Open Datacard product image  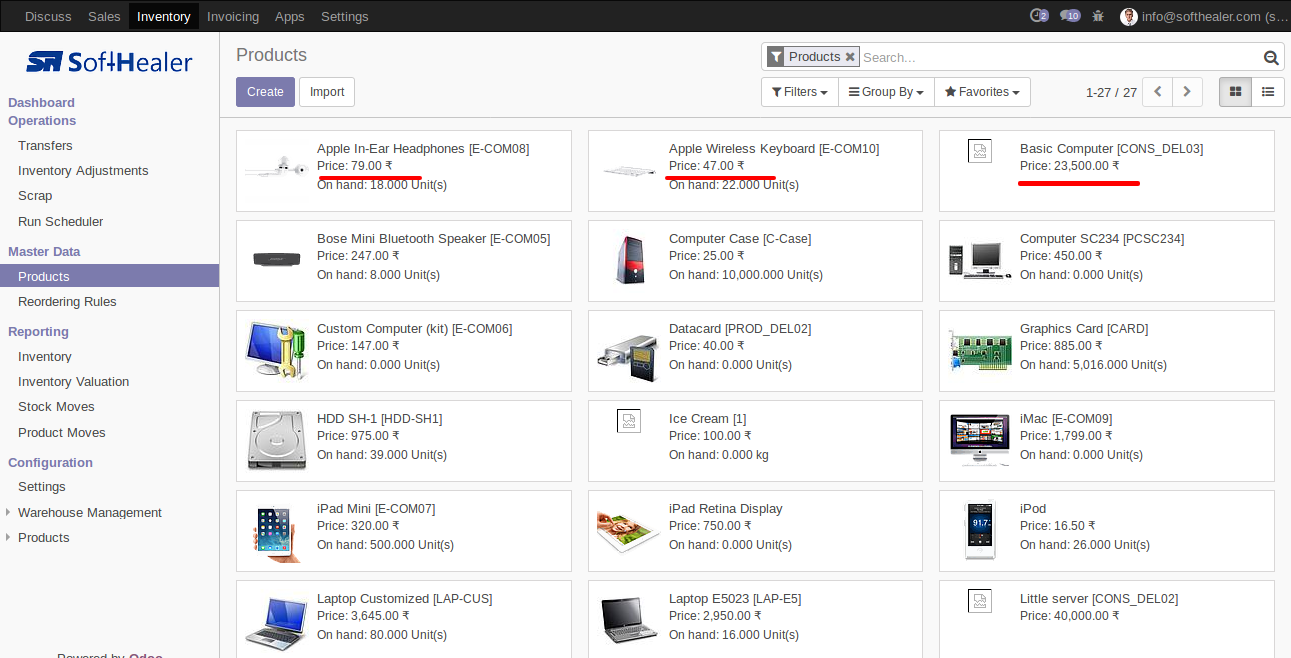coord(629,358)
